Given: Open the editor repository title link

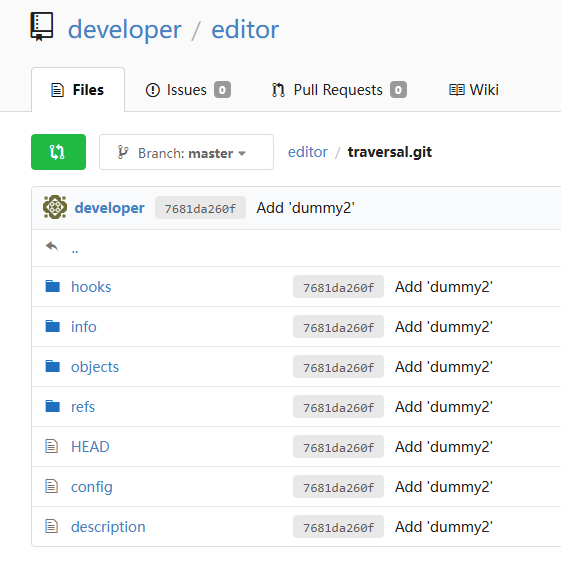Looking at the screenshot, I should click(245, 30).
